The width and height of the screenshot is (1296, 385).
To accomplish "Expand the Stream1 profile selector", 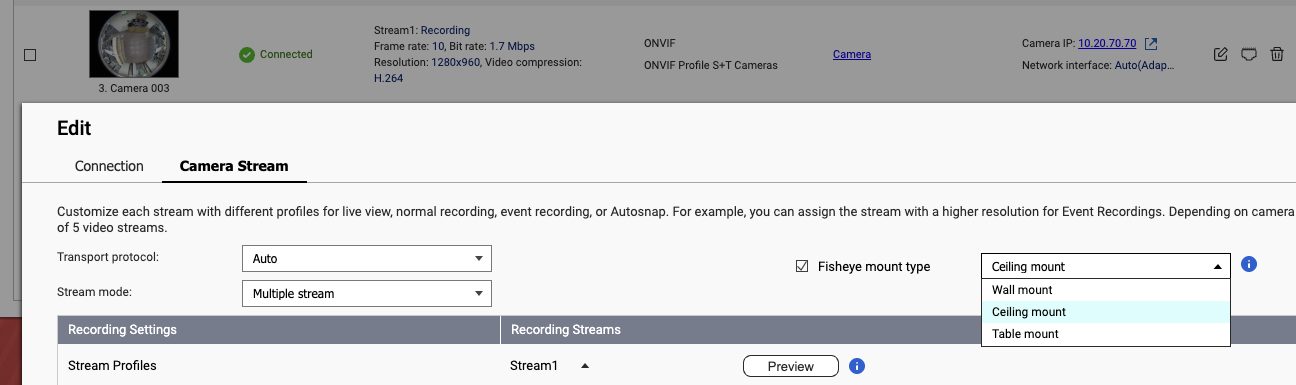I will [x=585, y=366].
